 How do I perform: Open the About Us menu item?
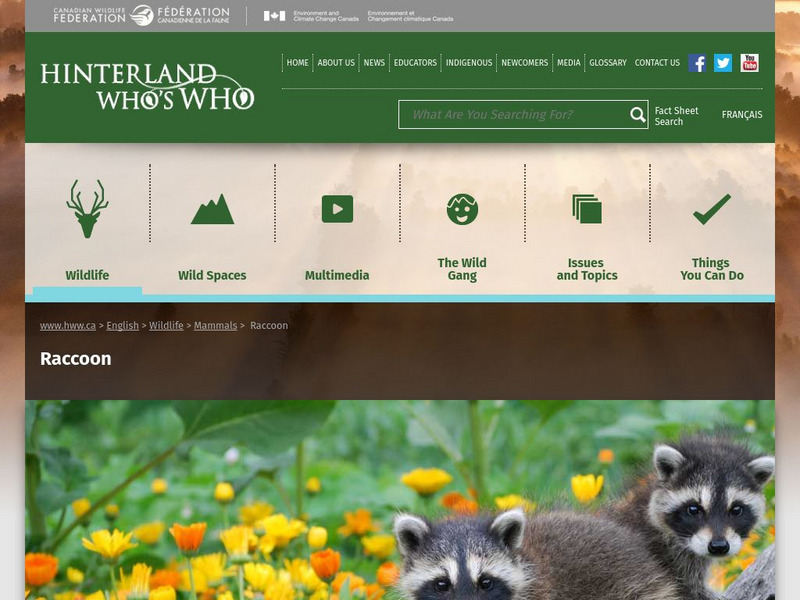pyautogui.click(x=336, y=63)
